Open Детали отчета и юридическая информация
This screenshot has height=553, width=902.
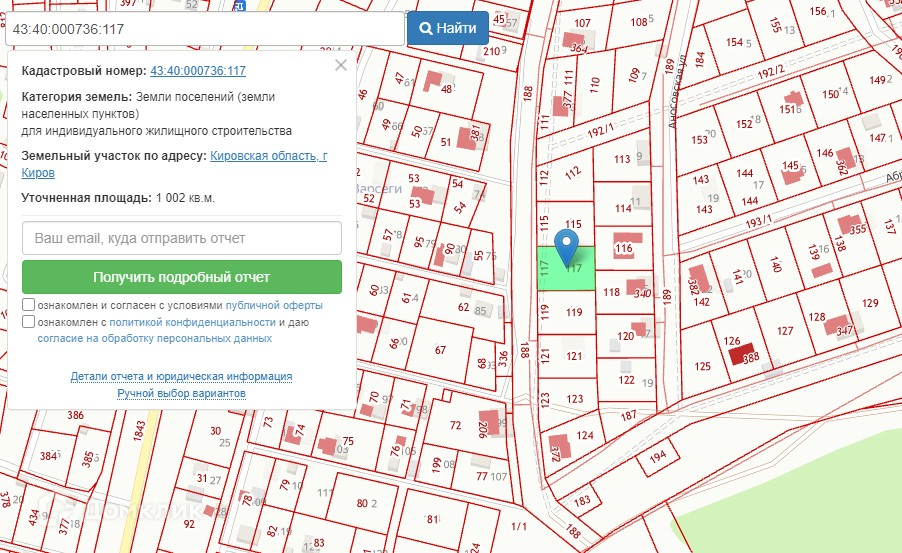[181, 376]
